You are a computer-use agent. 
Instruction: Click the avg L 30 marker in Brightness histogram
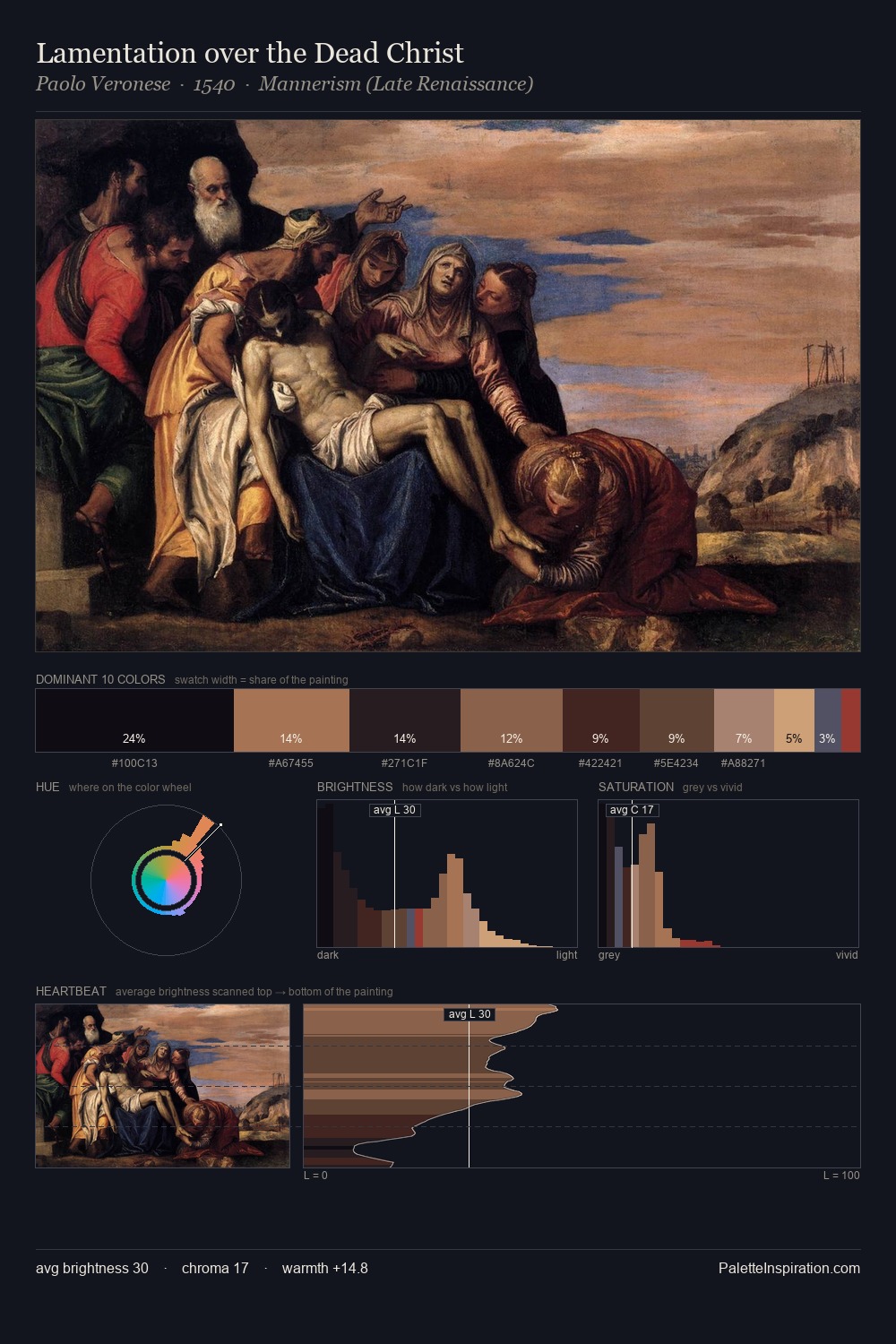395,810
